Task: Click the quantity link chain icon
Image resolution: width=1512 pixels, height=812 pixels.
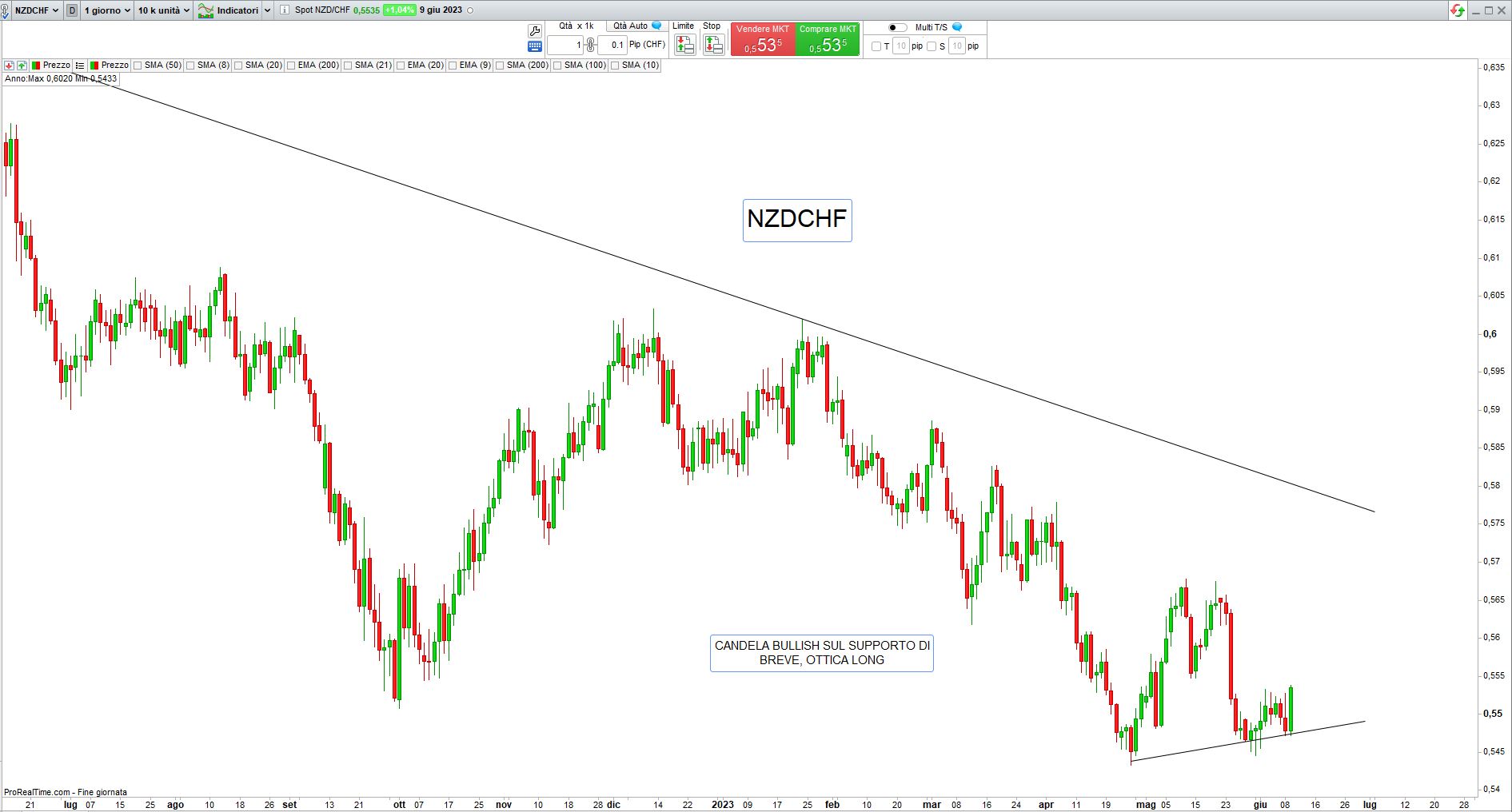Action: pos(590,45)
